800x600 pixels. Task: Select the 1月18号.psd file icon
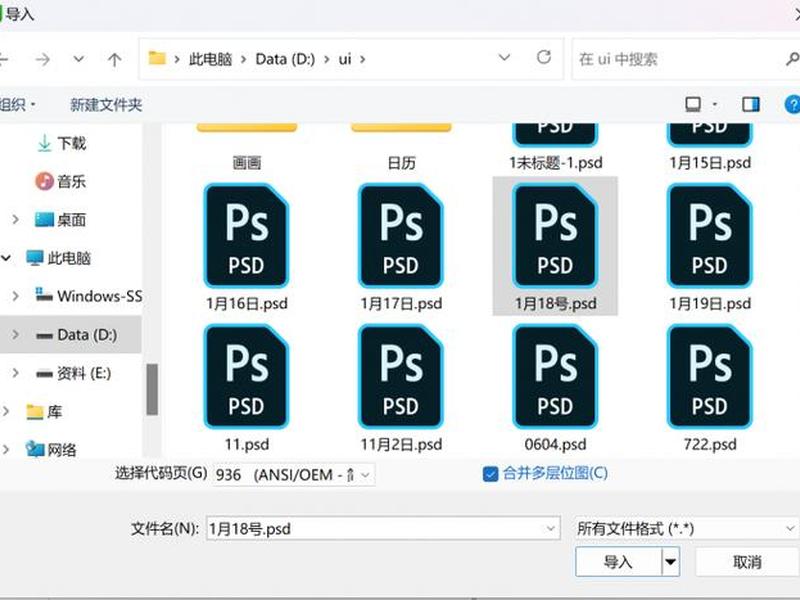555,236
